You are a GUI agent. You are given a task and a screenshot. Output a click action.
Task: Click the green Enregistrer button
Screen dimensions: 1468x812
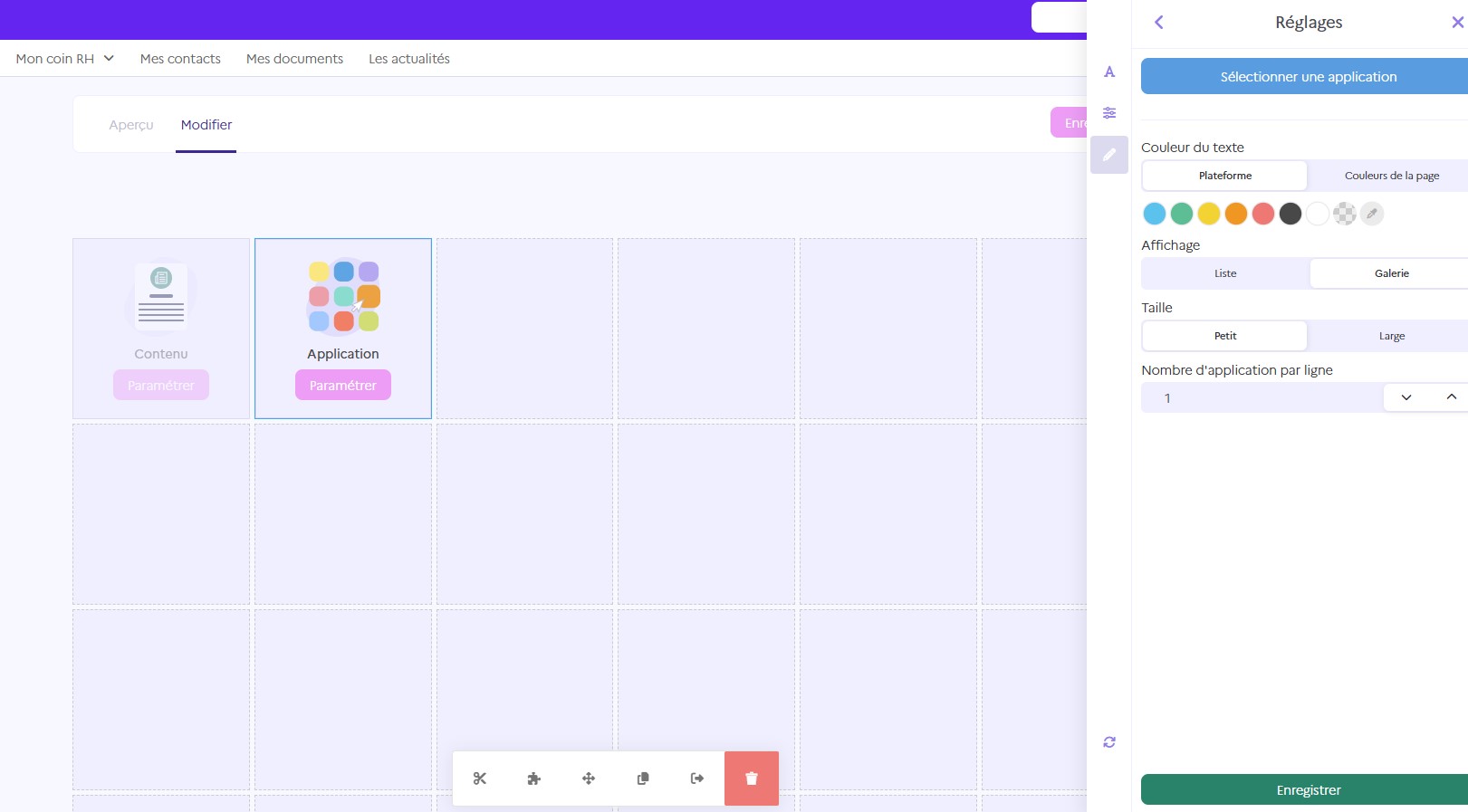(1308, 790)
